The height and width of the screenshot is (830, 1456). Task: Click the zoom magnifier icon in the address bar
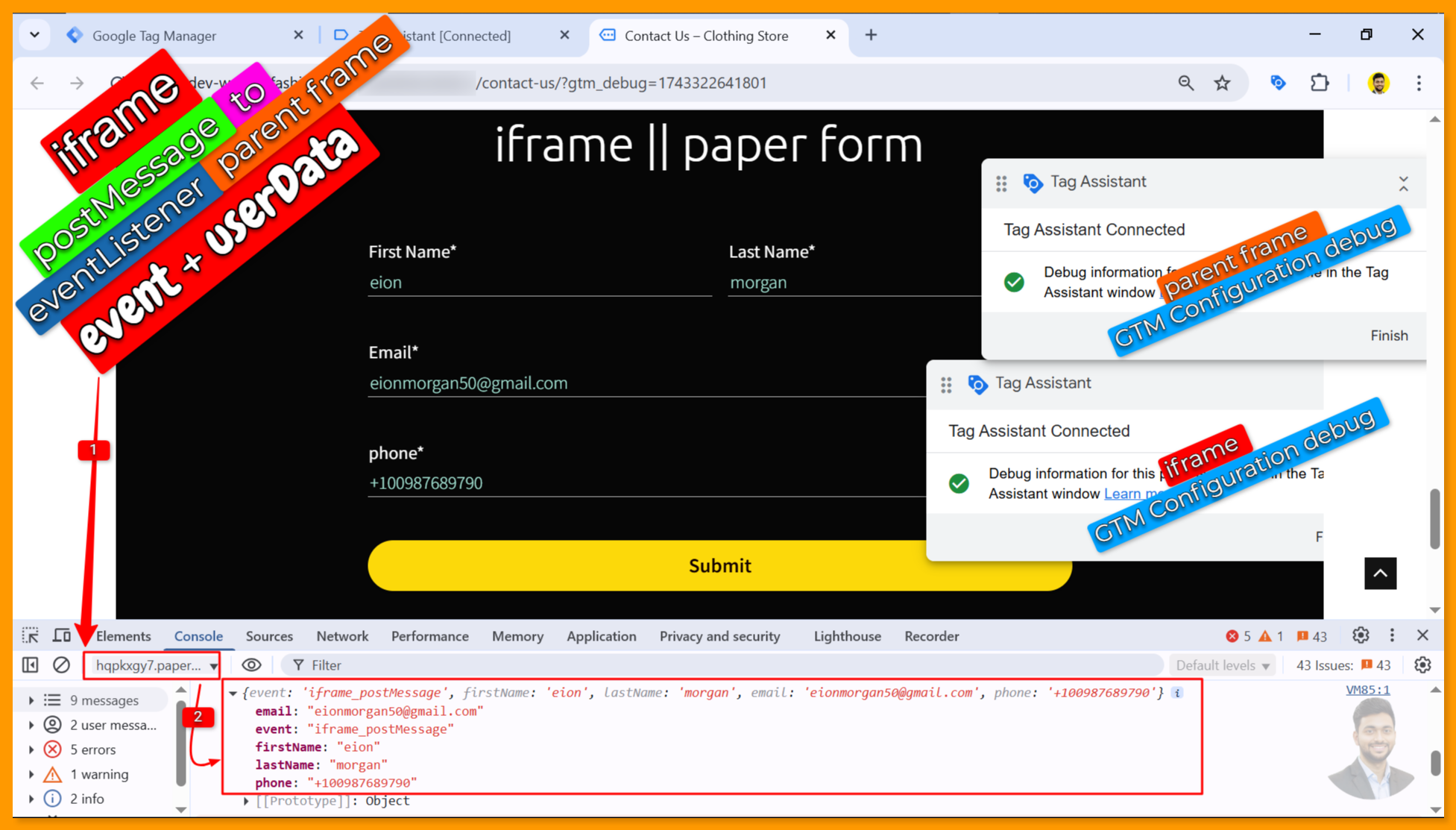click(x=1185, y=83)
